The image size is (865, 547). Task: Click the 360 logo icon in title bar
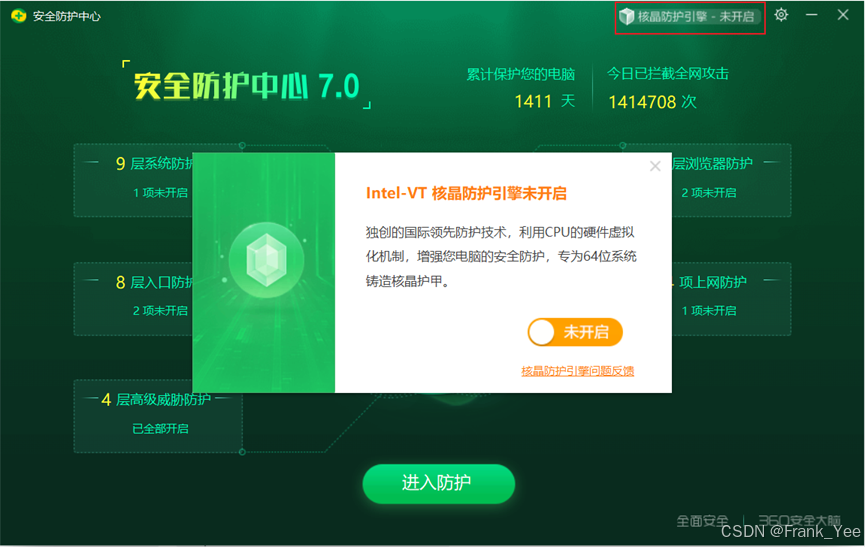pyautogui.click(x=18, y=16)
